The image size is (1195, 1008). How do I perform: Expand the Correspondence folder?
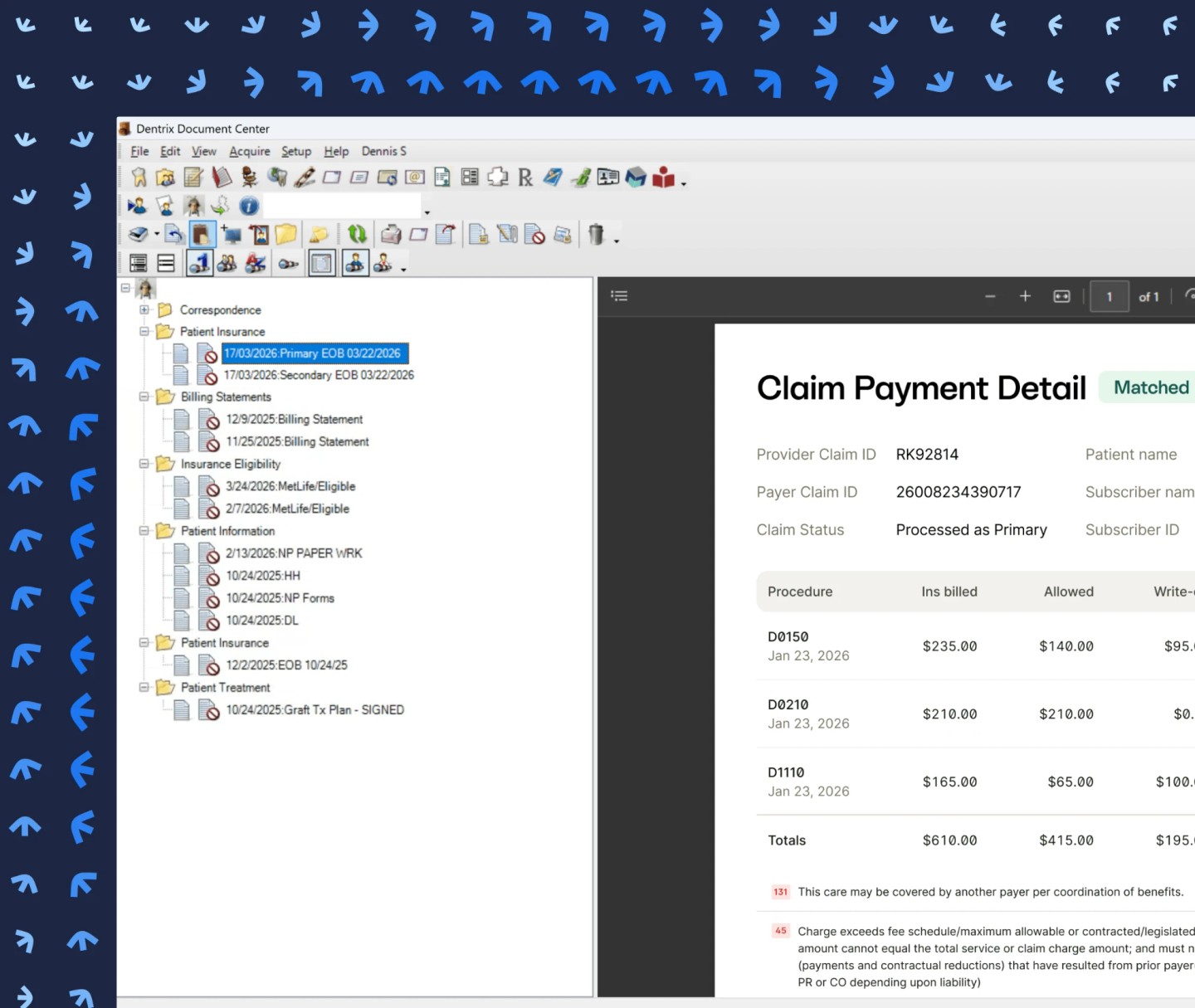pos(144,309)
